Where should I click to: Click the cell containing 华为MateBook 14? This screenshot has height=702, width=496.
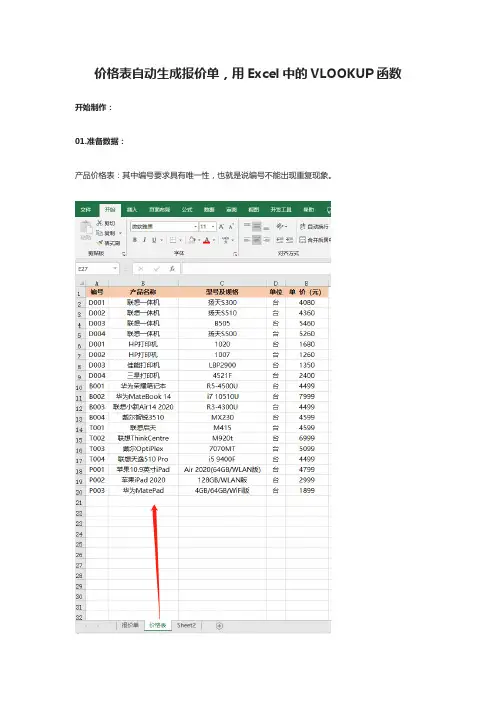coord(143,397)
